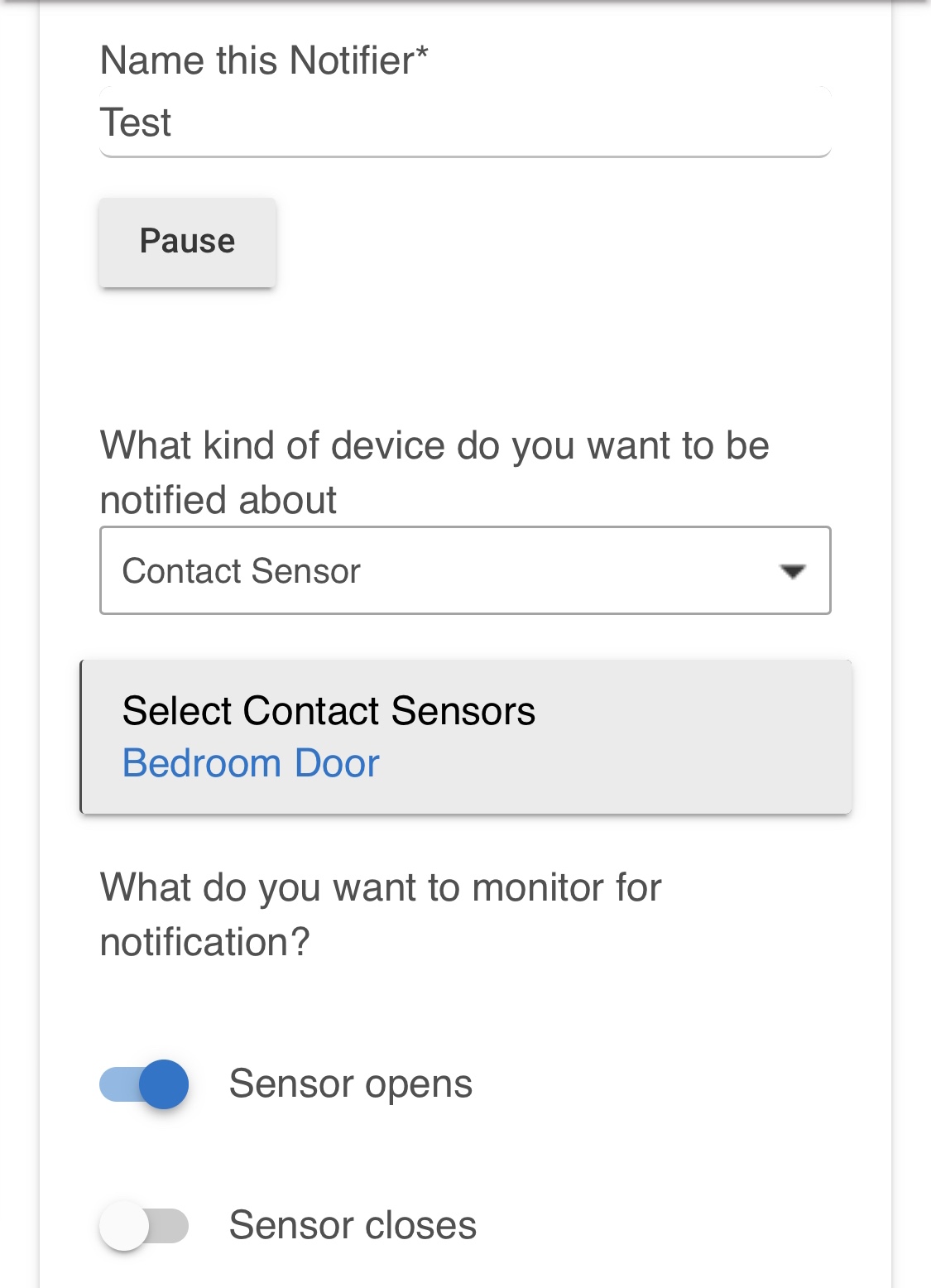Click the "notification?" label line
This screenshot has height=1288, width=931.
tap(204, 942)
